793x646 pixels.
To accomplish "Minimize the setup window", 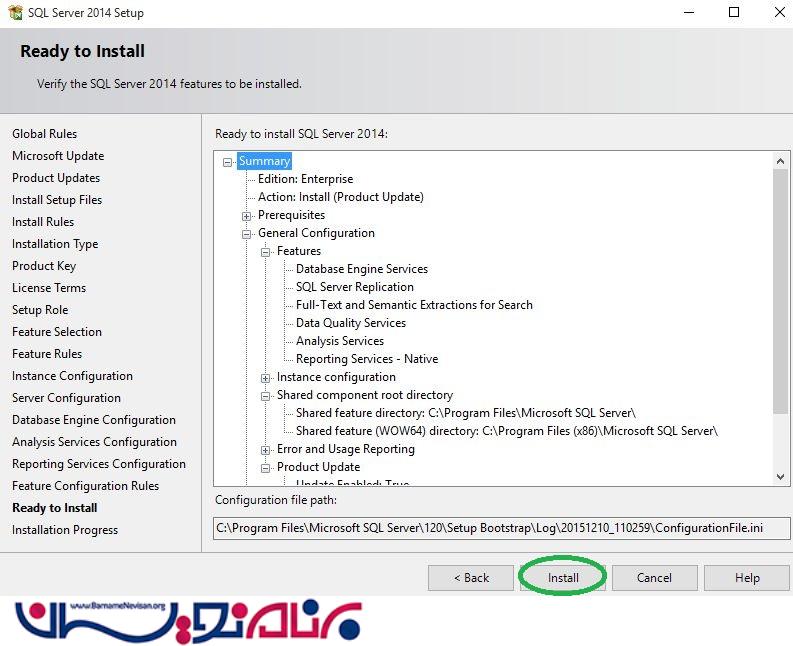I will coord(689,12).
